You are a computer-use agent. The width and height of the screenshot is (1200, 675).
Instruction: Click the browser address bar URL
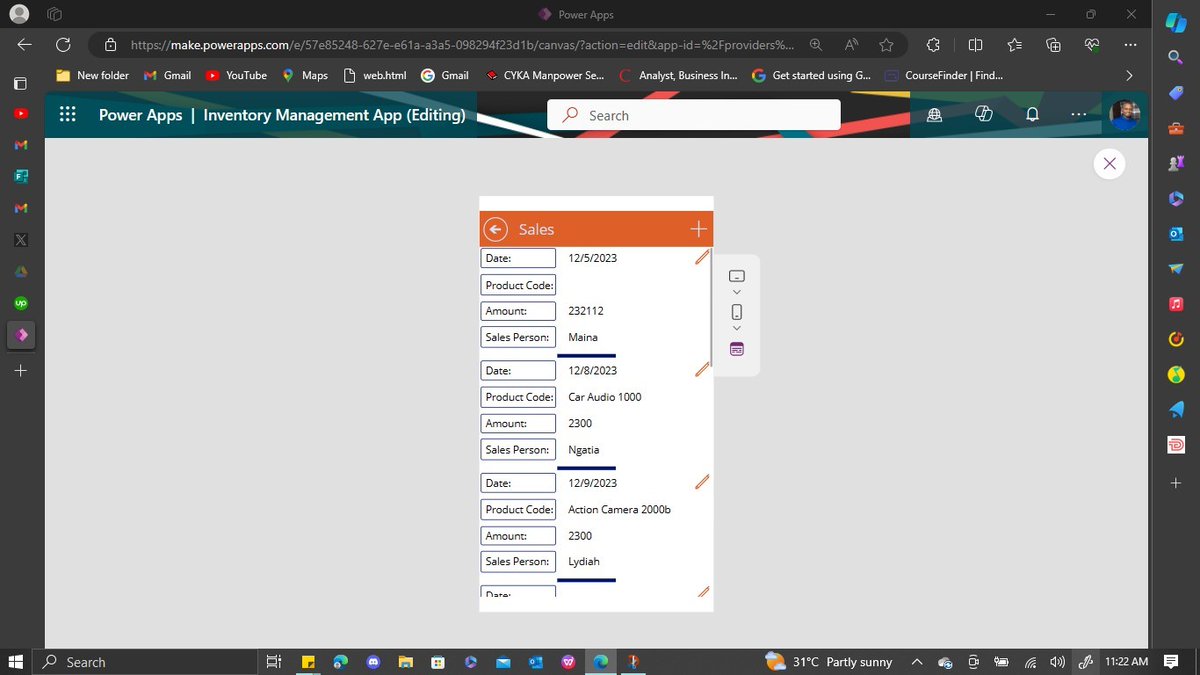pos(462,44)
